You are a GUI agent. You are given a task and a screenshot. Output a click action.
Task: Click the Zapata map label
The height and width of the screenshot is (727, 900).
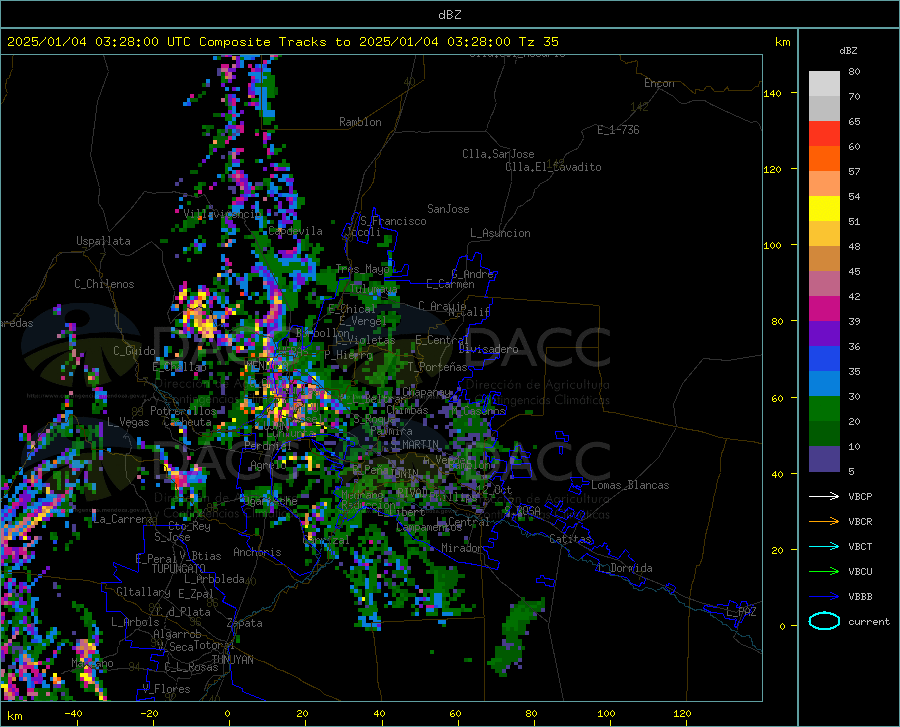click(245, 623)
